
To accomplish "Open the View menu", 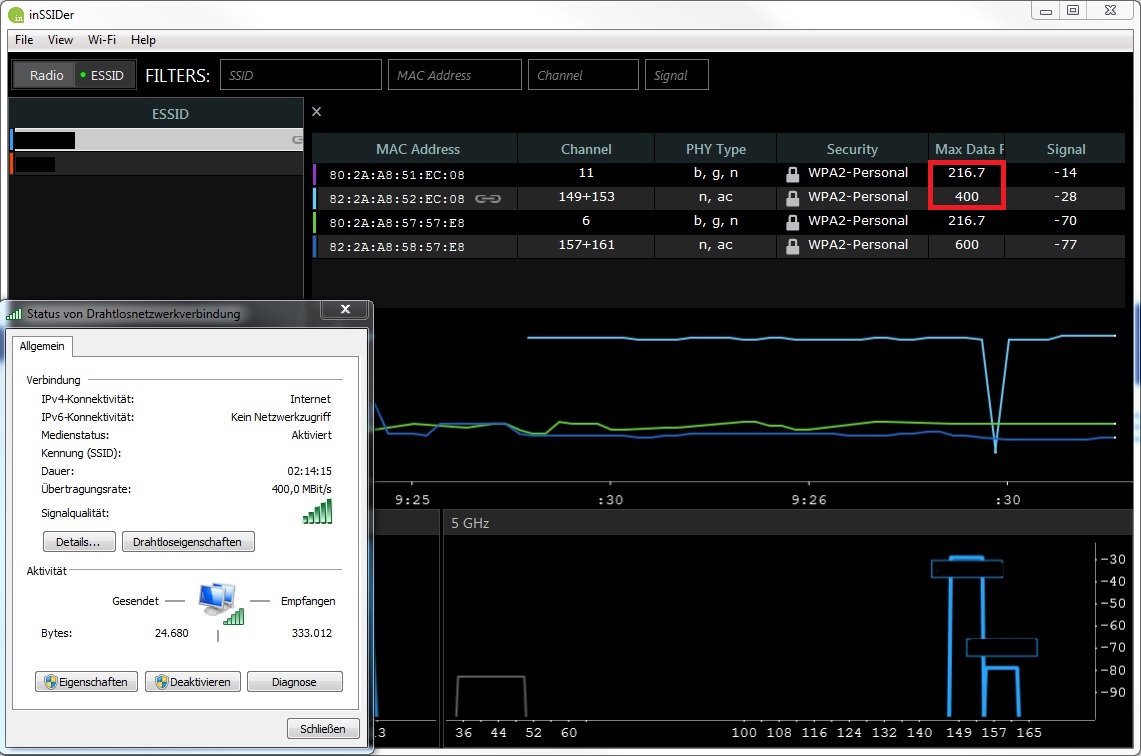I will (x=60, y=40).
